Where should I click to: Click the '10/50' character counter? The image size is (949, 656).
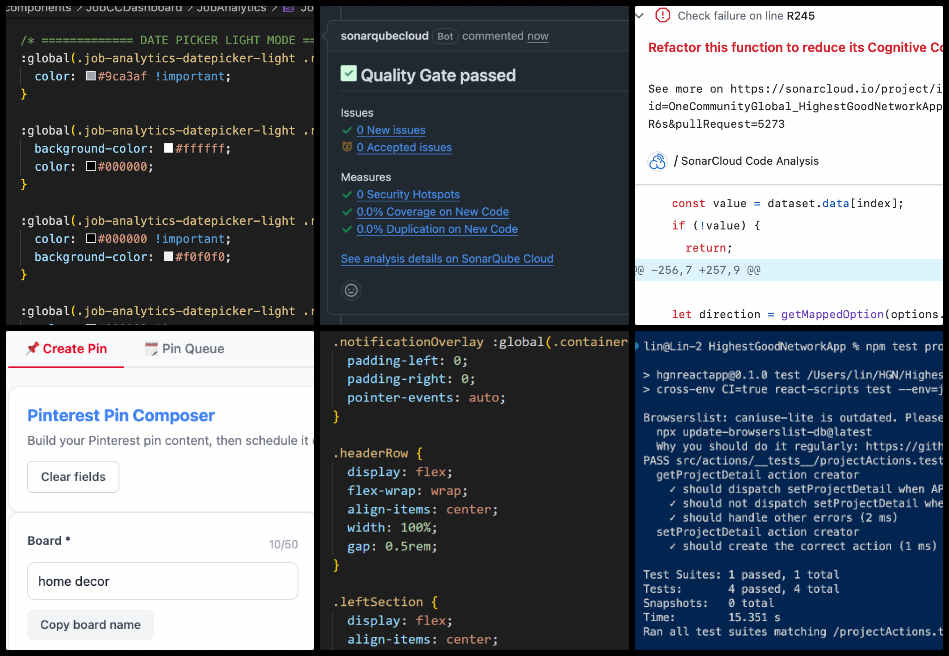click(x=283, y=545)
